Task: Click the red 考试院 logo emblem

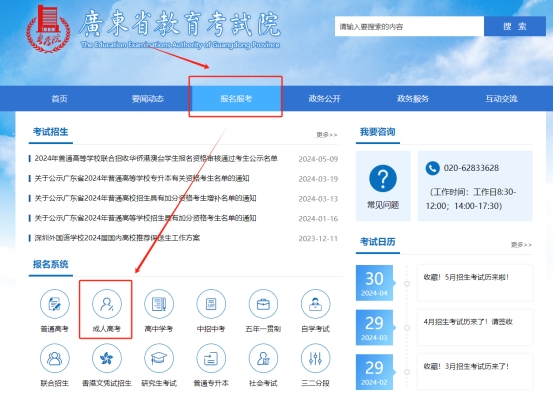Action: coord(48,29)
